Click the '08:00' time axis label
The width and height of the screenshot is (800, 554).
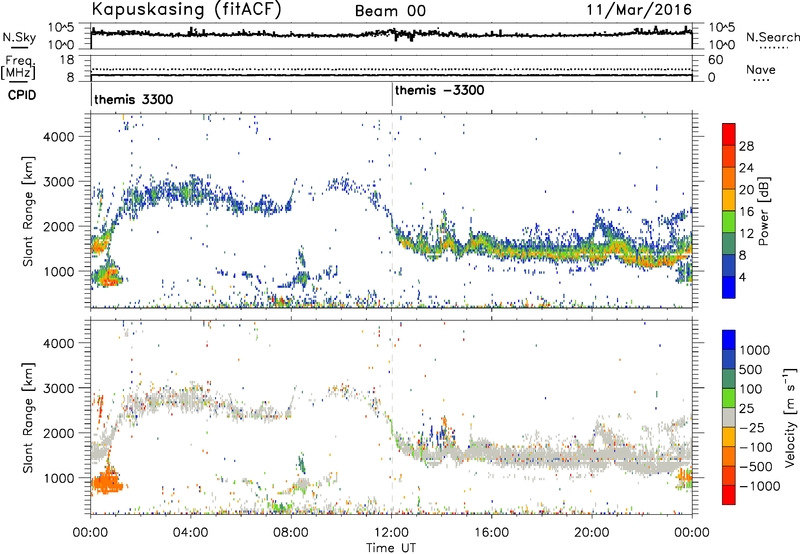[291, 533]
